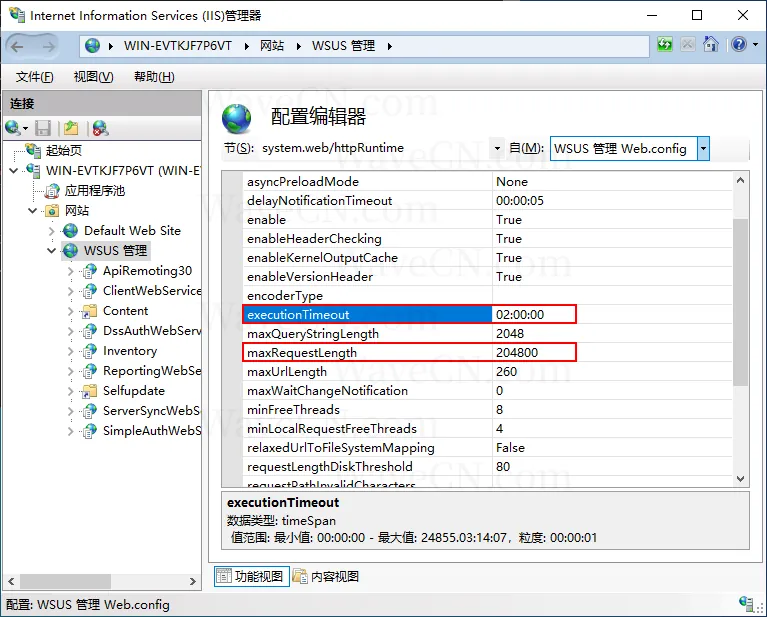Select Inventory application
This screenshot has width=767, height=617.
click(x=130, y=351)
